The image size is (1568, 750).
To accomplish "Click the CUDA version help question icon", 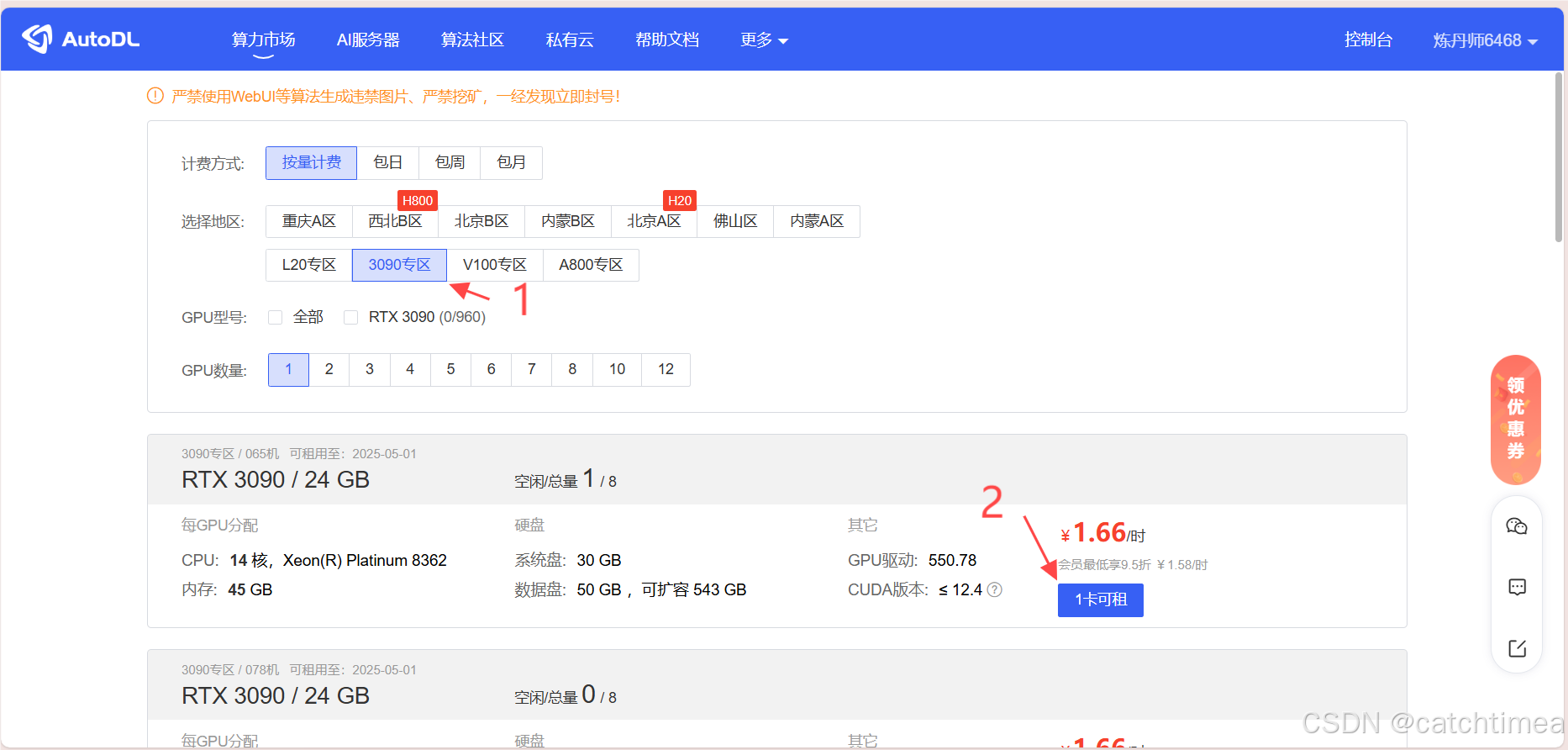I will click(x=995, y=589).
